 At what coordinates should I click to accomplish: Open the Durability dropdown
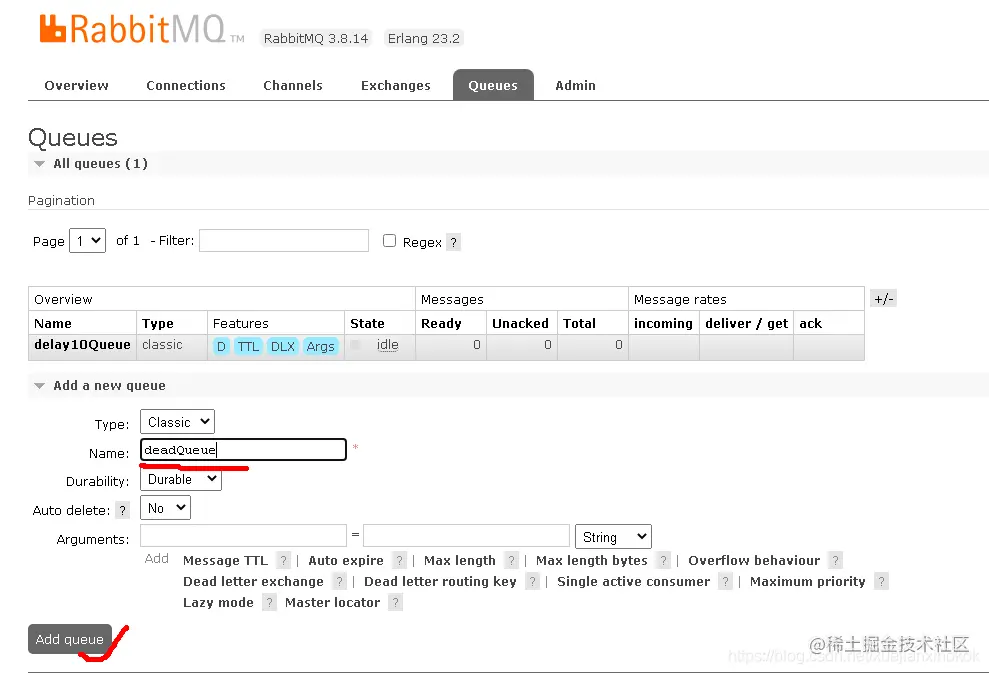[x=181, y=479]
